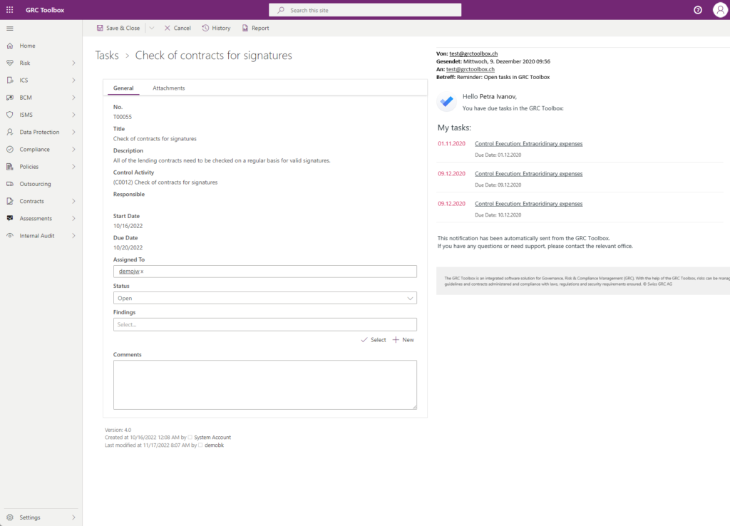Viewport: 730px width, 526px height.
Task: Expand the Data Protection chevron
Action: click(74, 132)
